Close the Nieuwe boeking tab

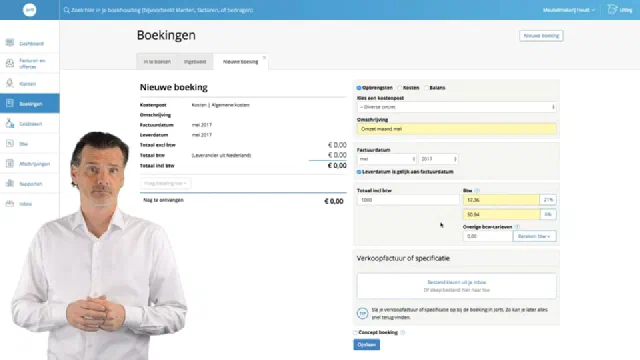tap(264, 57)
